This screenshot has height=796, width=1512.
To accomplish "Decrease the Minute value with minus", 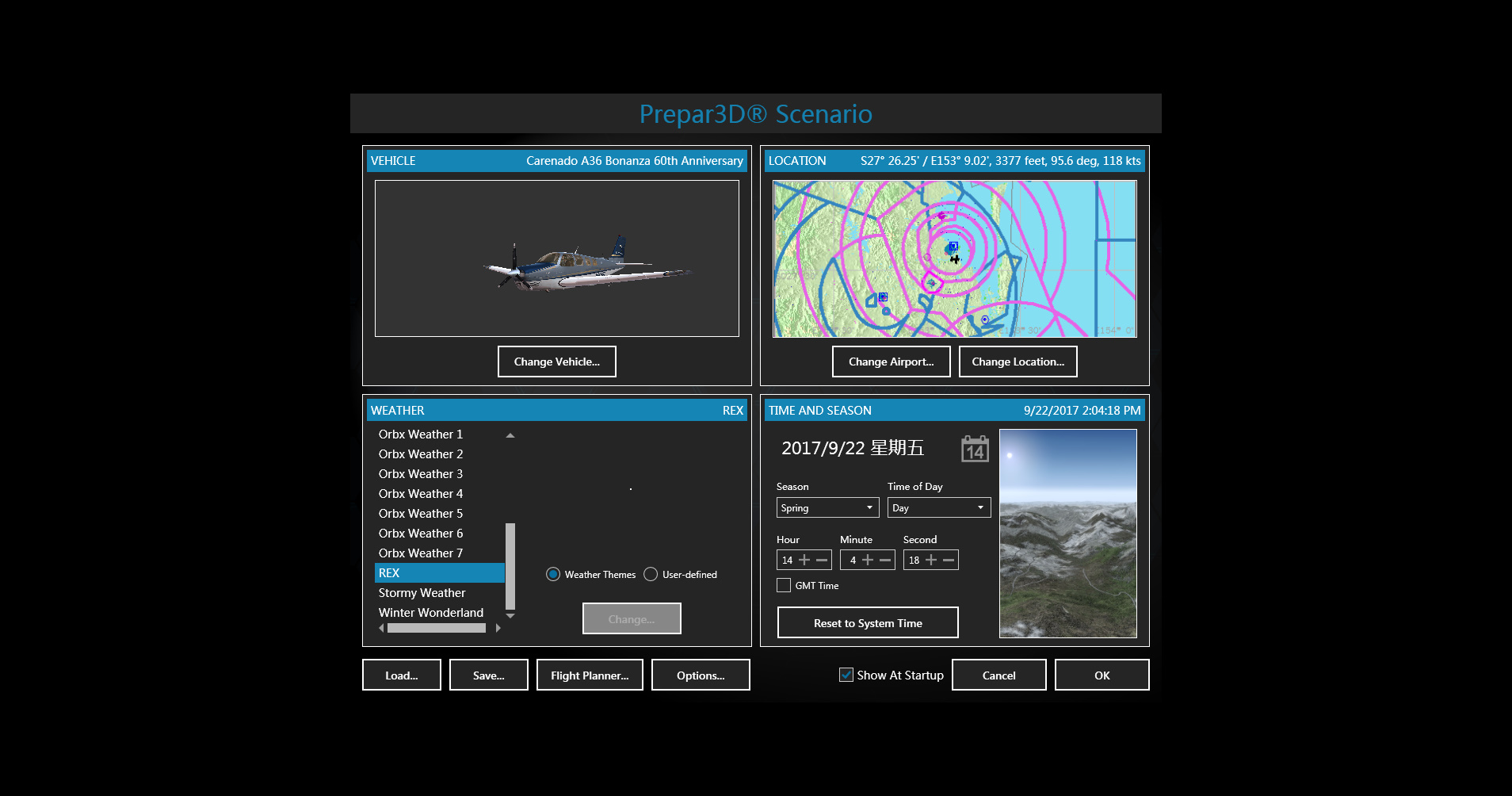I will 885,560.
